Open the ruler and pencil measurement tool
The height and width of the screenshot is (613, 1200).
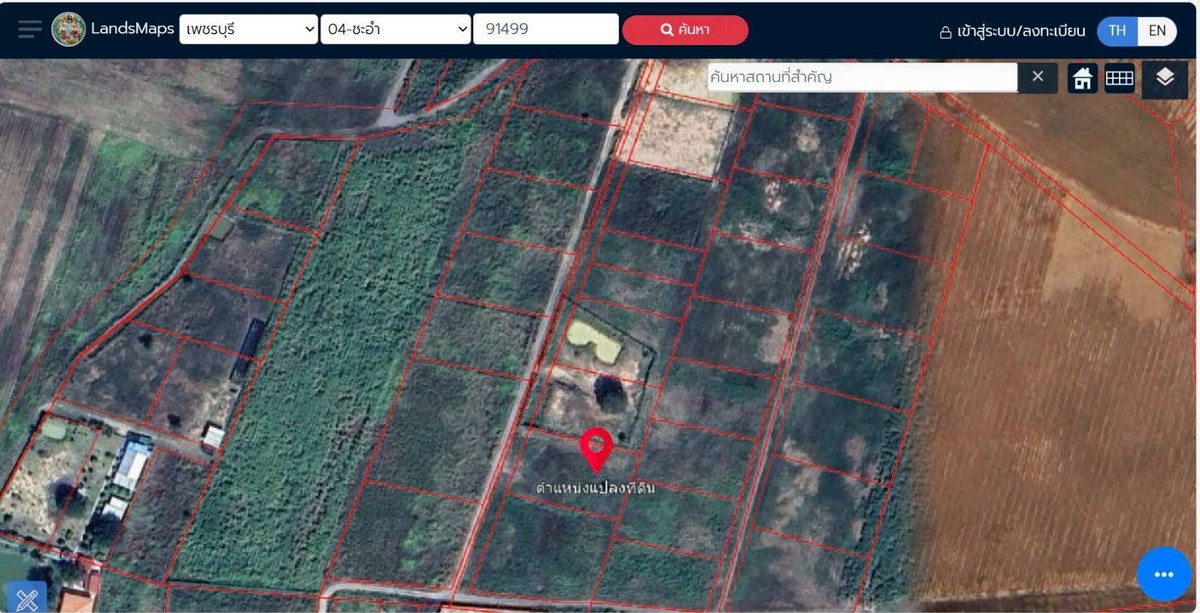click(26, 598)
